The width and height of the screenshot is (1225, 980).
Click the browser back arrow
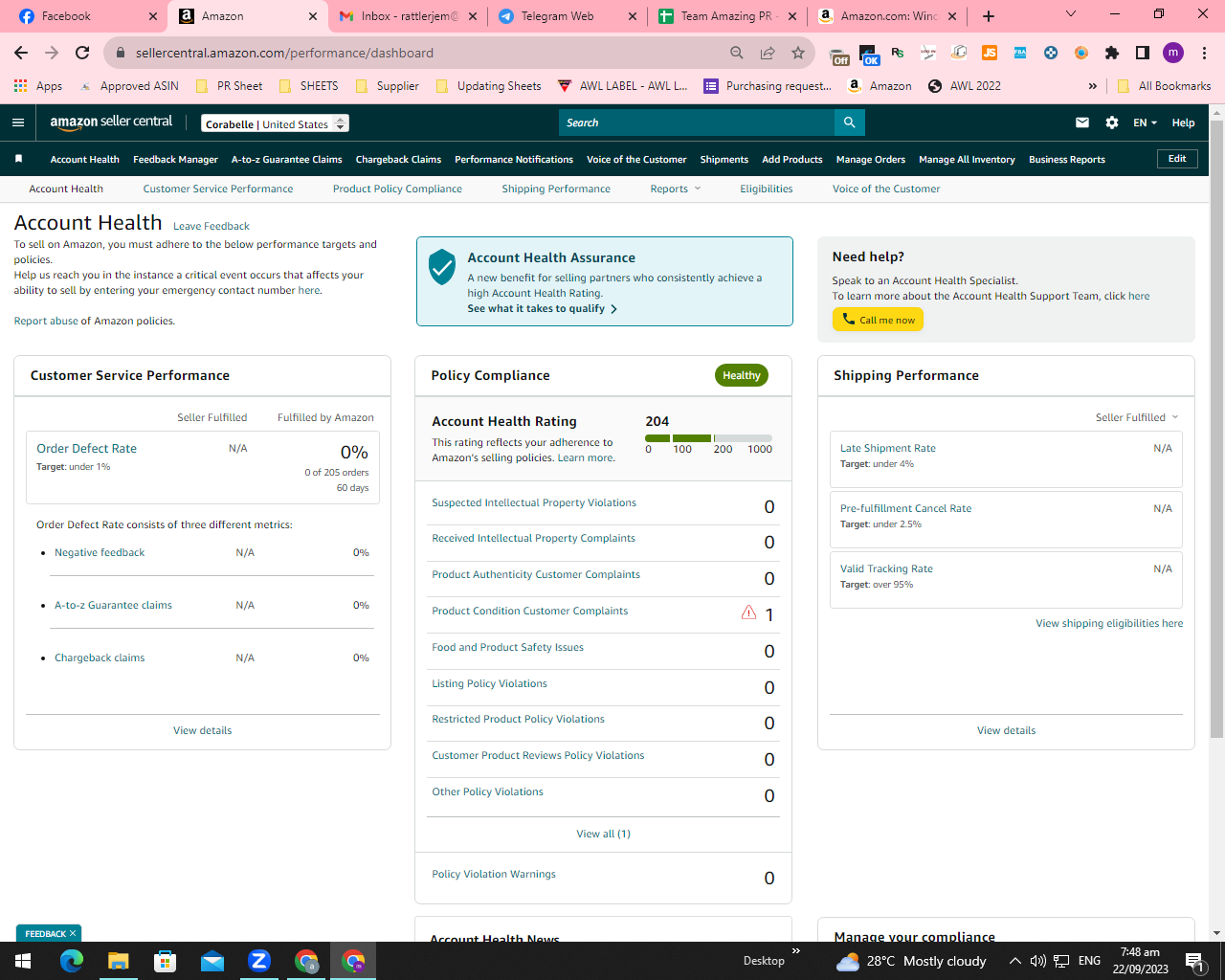tap(21, 53)
